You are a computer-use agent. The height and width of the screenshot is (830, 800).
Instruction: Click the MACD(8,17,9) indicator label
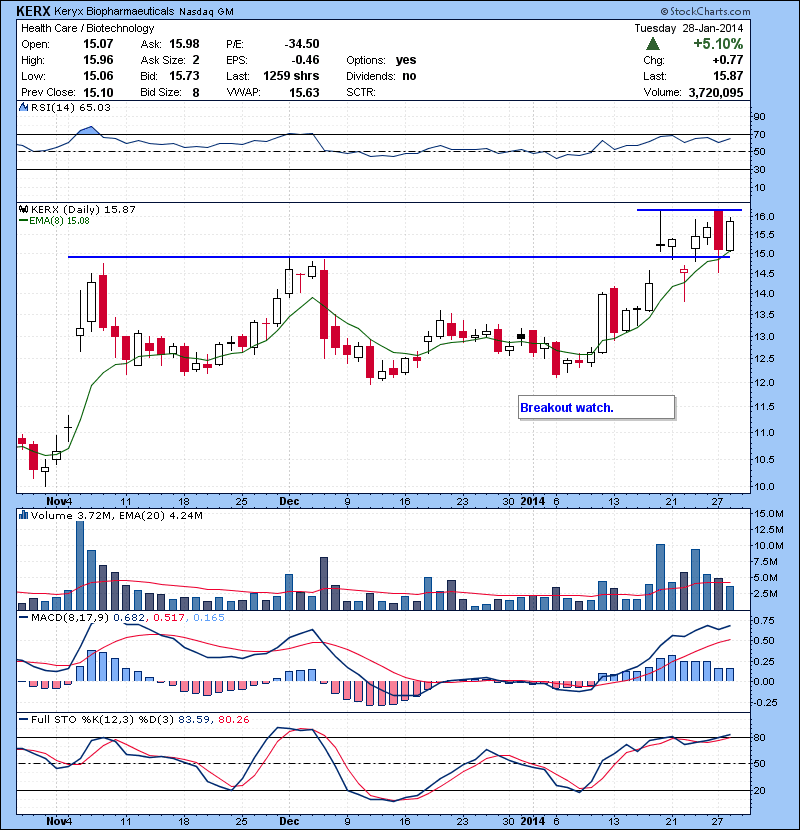(x=70, y=618)
